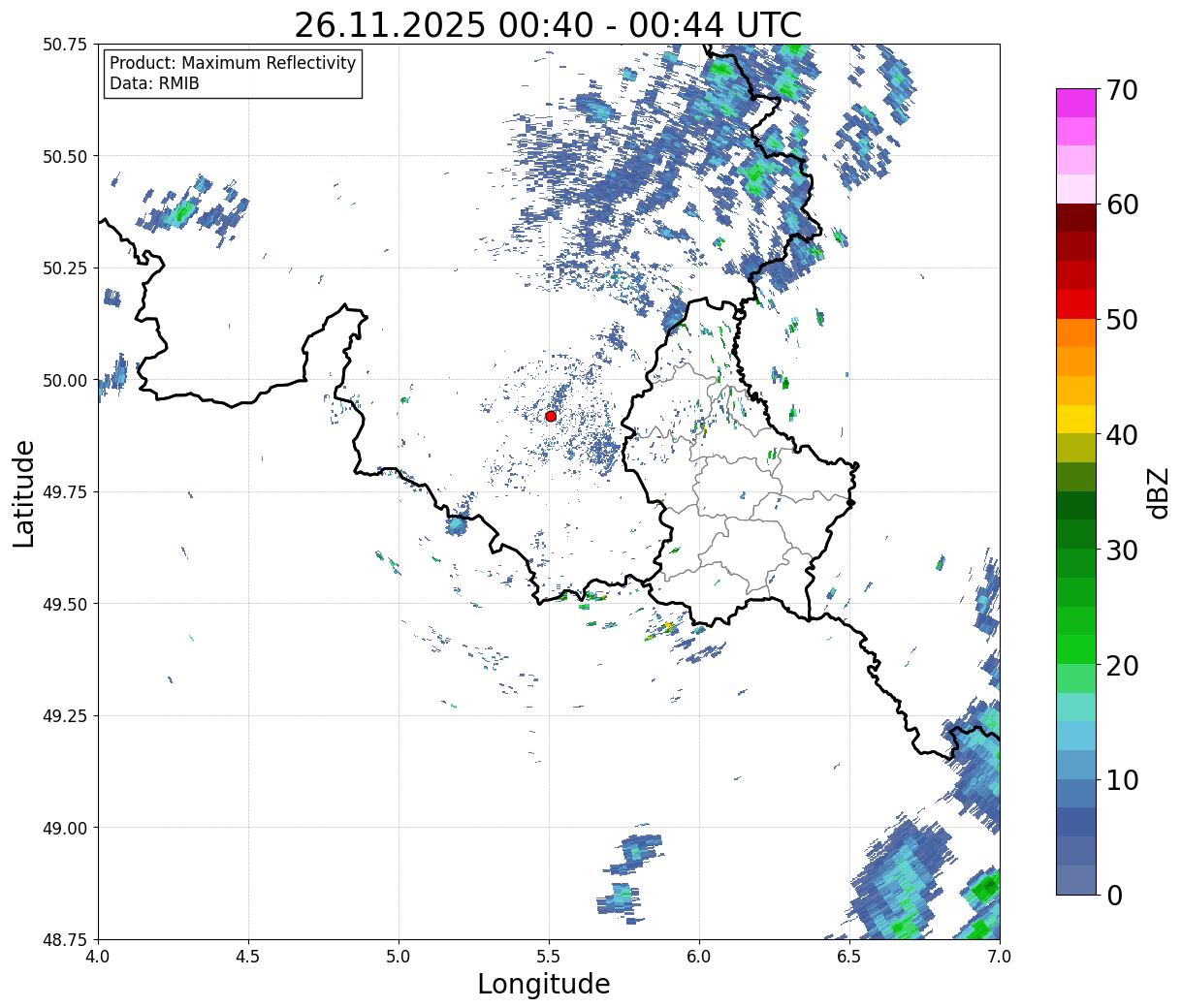Click the longitude tick label '6.5'
The image size is (1182, 1008).
pos(849,956)
